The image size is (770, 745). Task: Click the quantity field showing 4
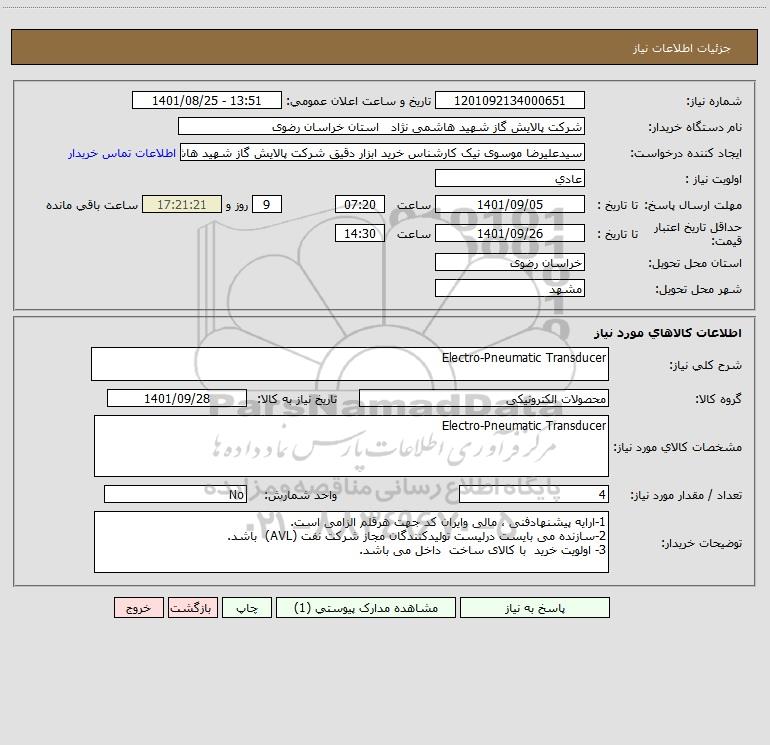(534, 494)
